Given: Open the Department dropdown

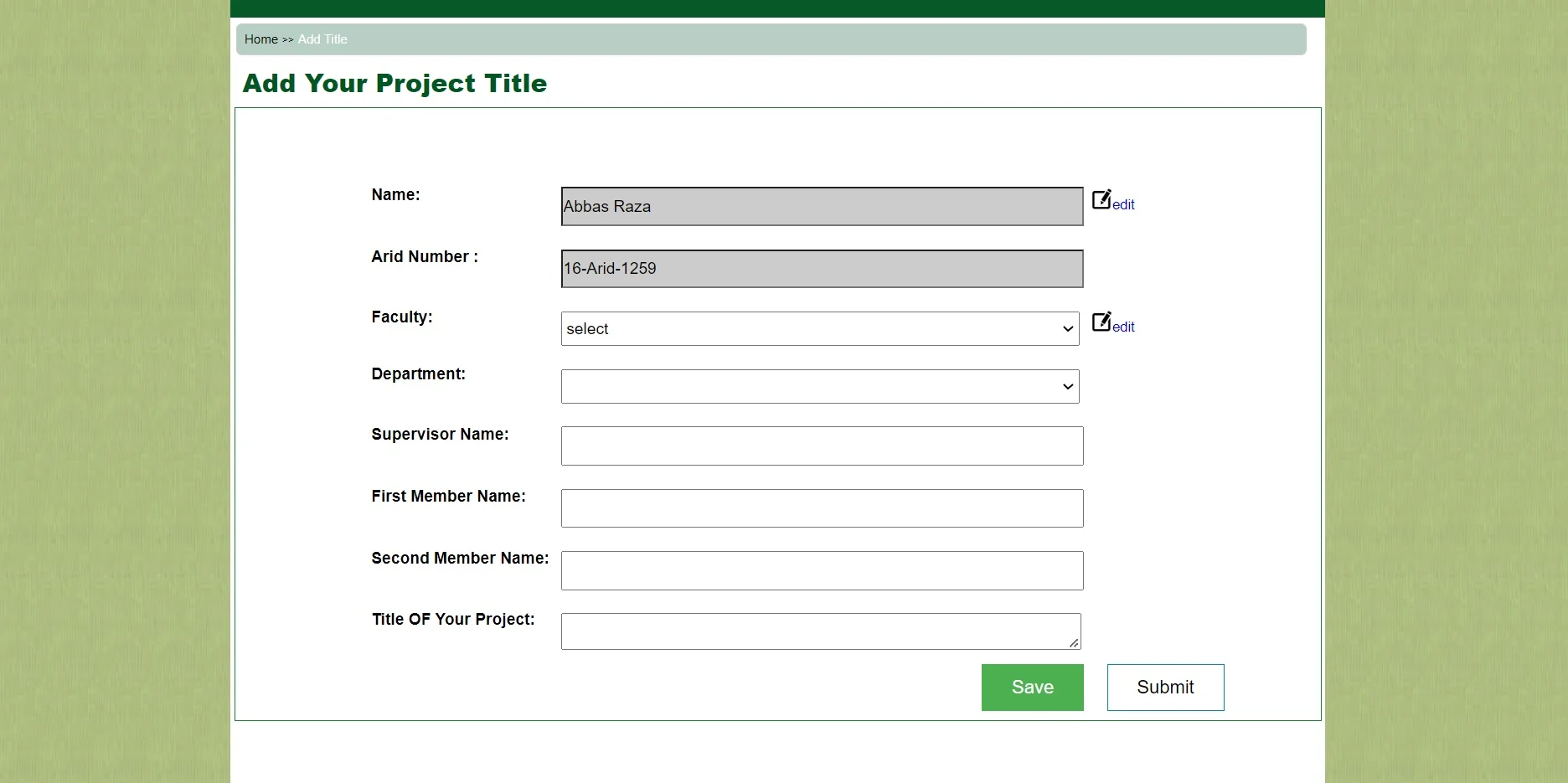Looking at the screenshot, I should (x=819, y=386).
